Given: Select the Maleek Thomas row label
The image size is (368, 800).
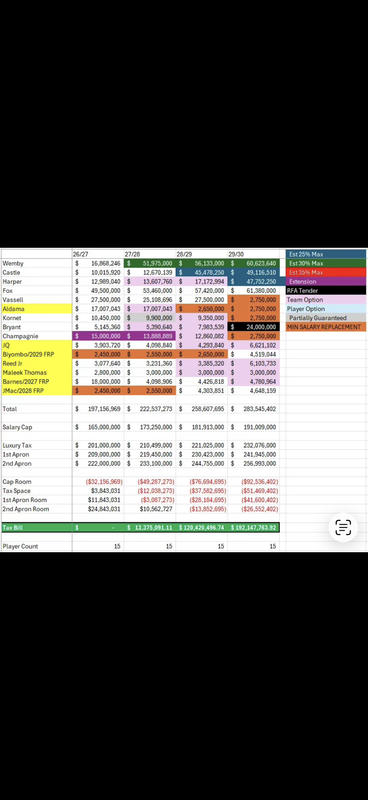Looking at the screenshot, I should tap(36, 372).
